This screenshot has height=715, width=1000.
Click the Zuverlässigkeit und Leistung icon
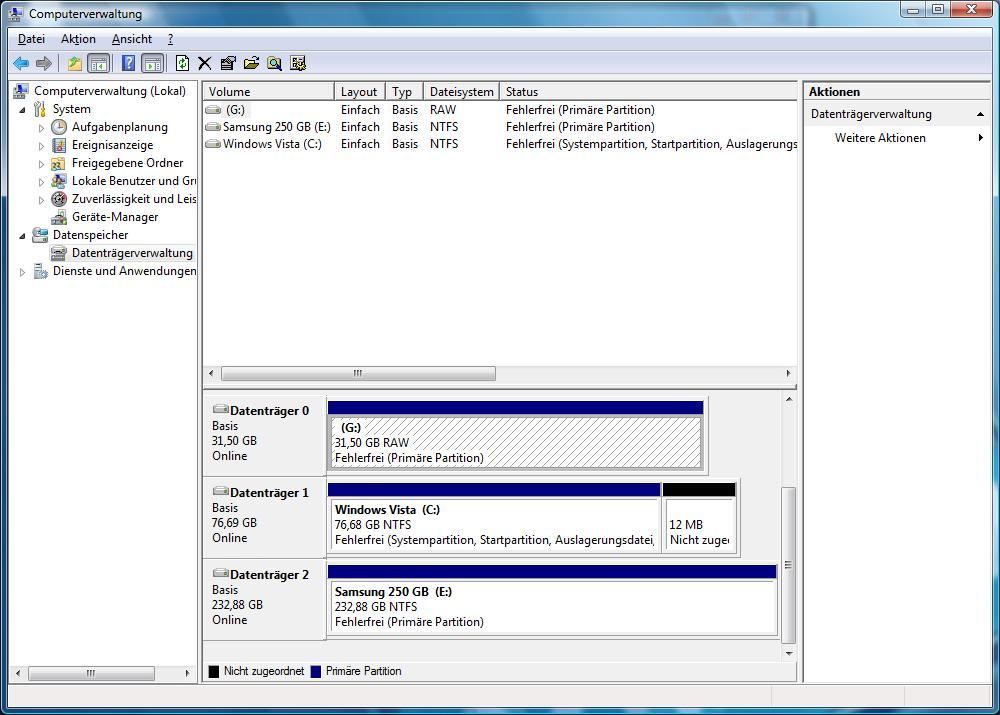(59, 199)
